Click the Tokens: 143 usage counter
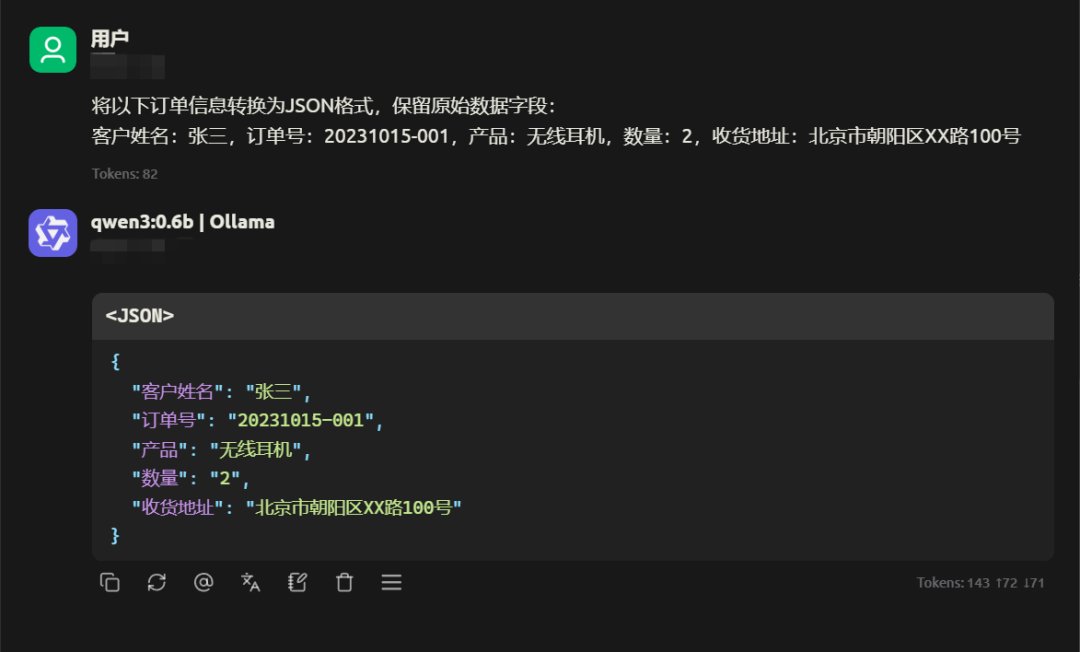 980,582
